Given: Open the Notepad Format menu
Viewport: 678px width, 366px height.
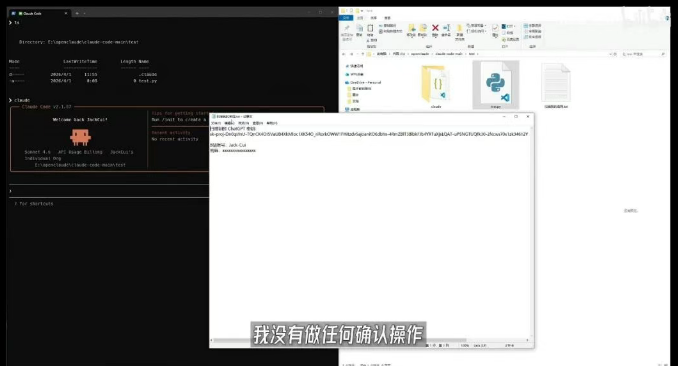Looking at the screenshot, I should (x=243, y=123).
